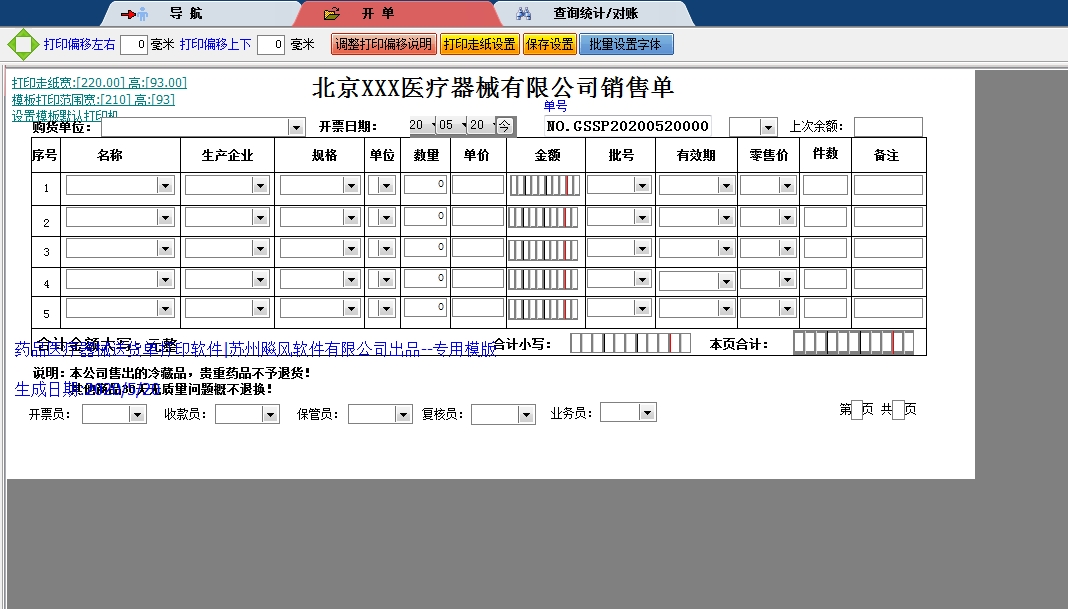Click the binoculars icon on 查询统计/对账 tab
Screen dimensions: 1068x609
pyautogui.click(x=525, y=14)
